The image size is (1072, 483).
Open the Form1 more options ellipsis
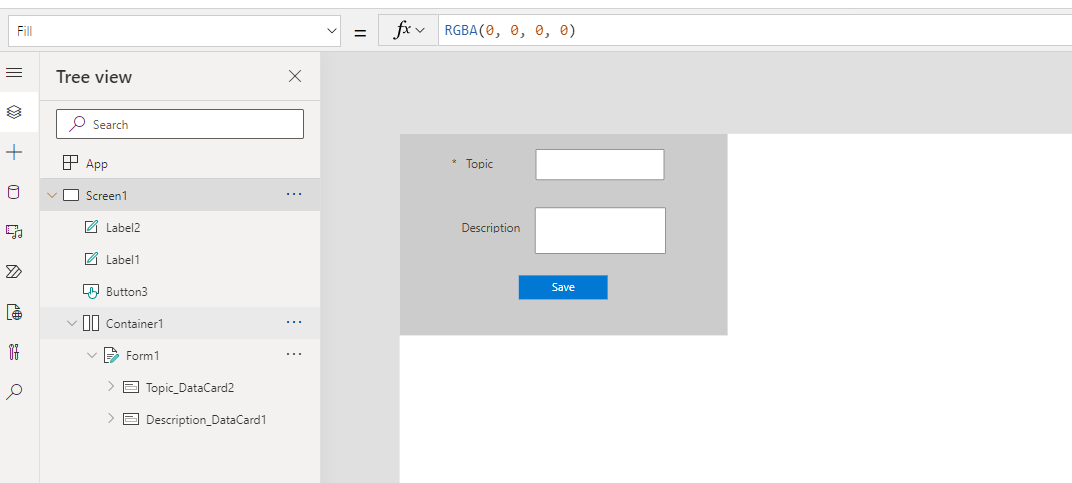[294, 354]
